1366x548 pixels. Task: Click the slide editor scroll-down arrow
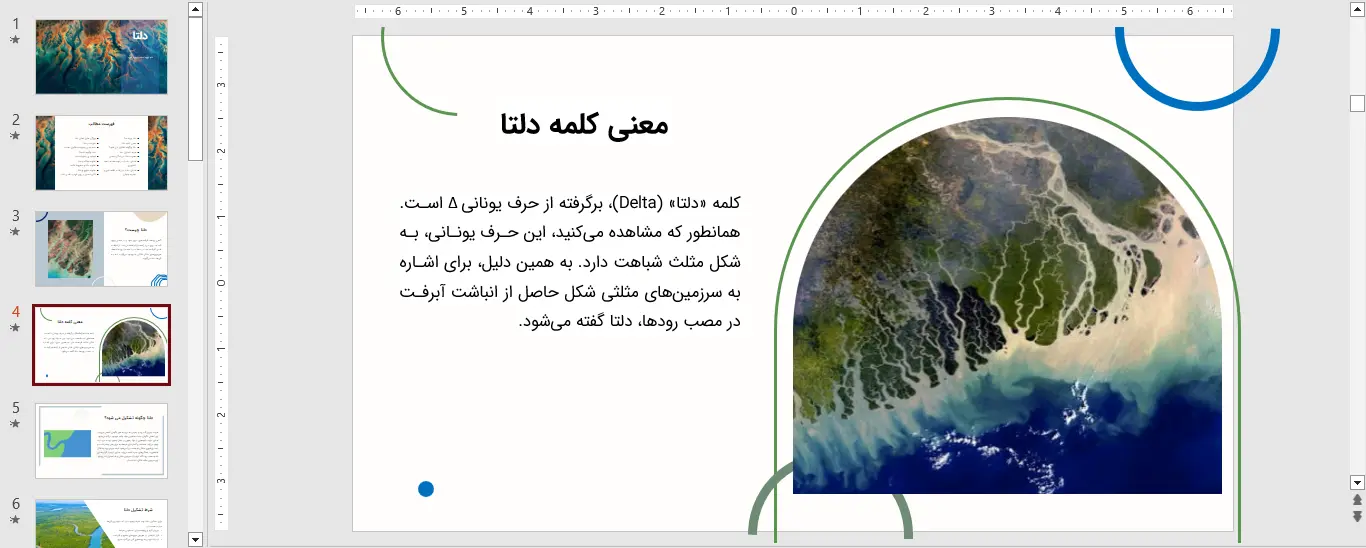click(1357, 482)
